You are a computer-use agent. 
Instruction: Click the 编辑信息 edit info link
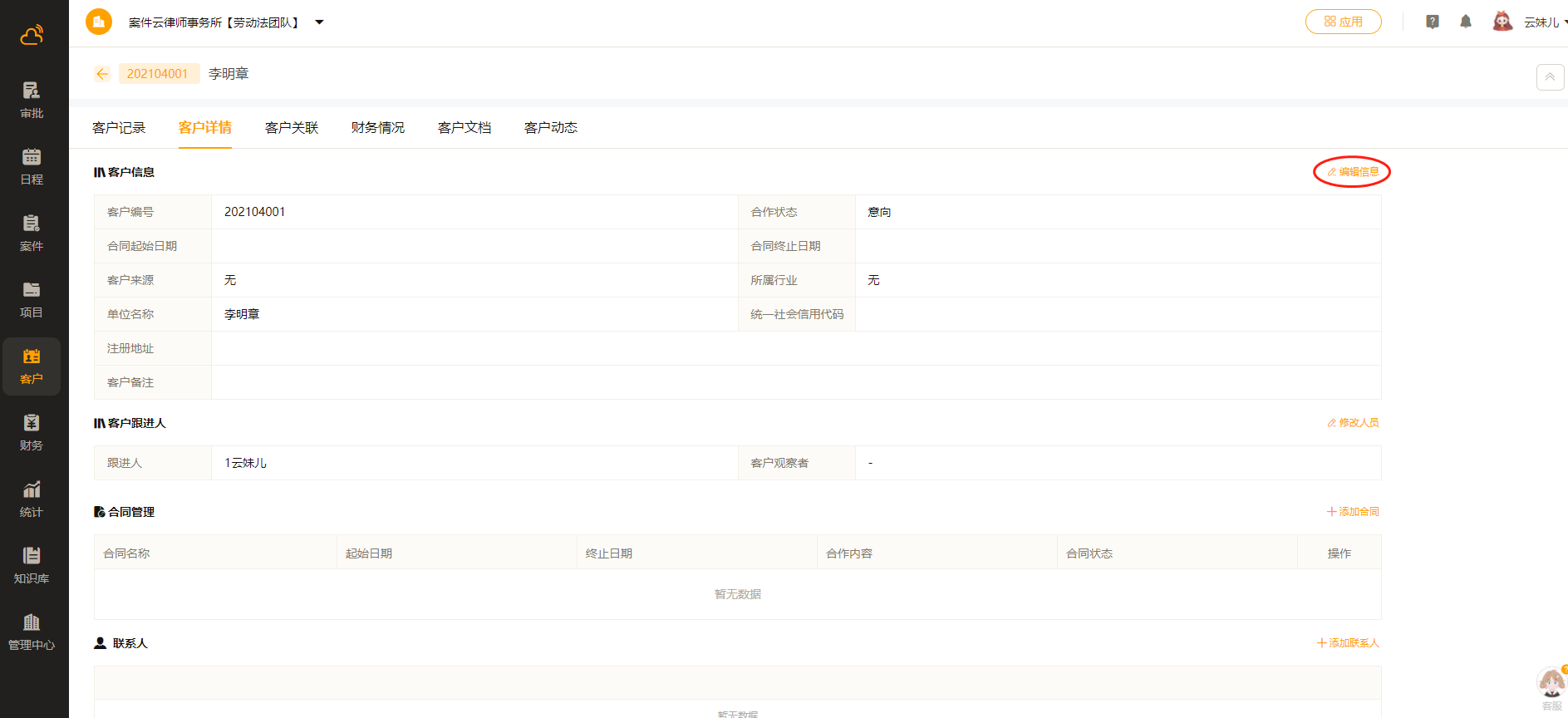click(x=1353, y=172)
